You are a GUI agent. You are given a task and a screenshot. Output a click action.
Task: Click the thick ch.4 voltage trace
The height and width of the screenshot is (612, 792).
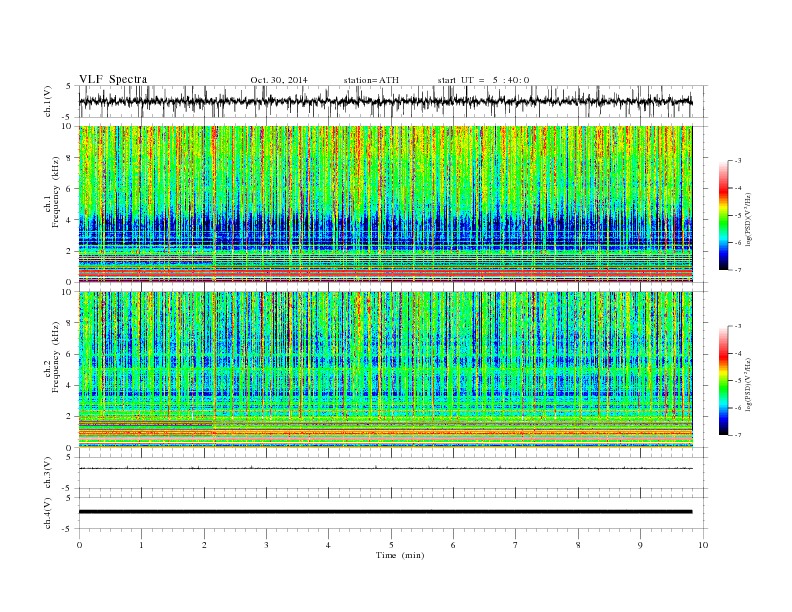click(x=385, y=512)
